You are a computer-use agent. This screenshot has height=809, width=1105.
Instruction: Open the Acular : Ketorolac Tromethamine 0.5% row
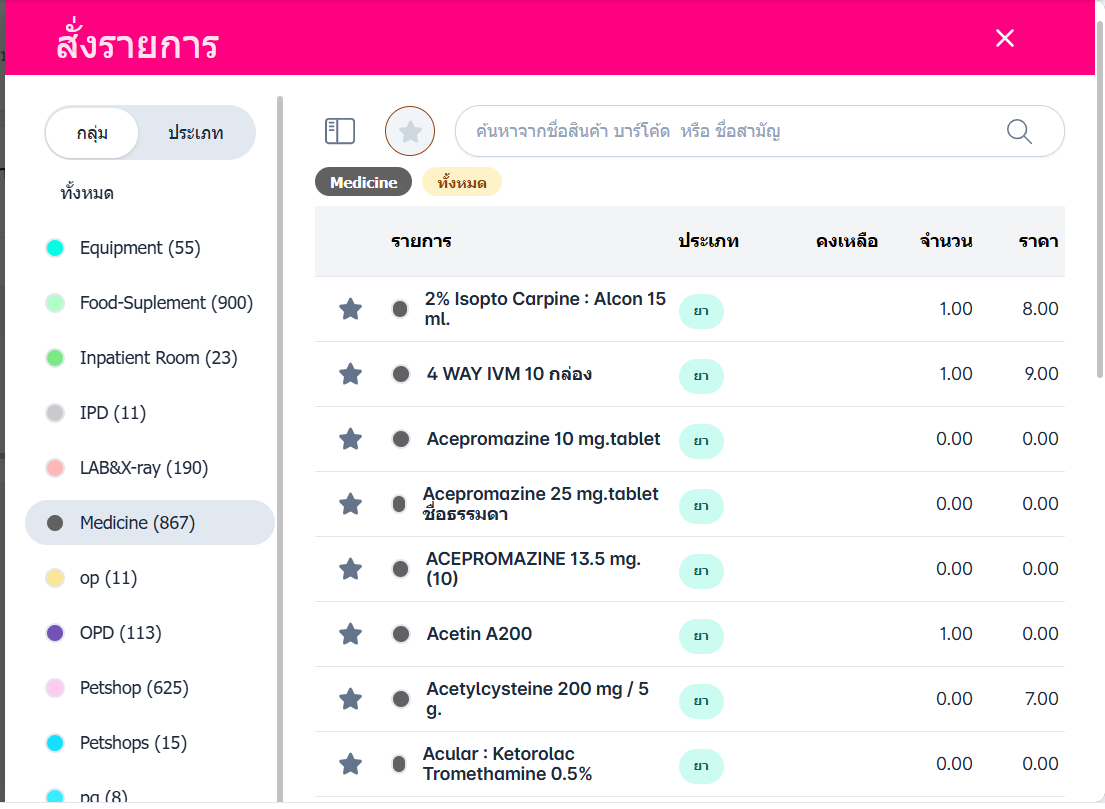click(689, 764)
